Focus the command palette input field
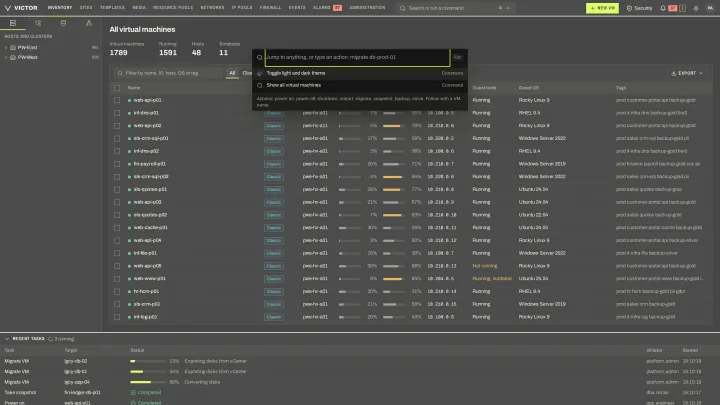This screenshot has width=720, height=405. [x=357, y=57]
